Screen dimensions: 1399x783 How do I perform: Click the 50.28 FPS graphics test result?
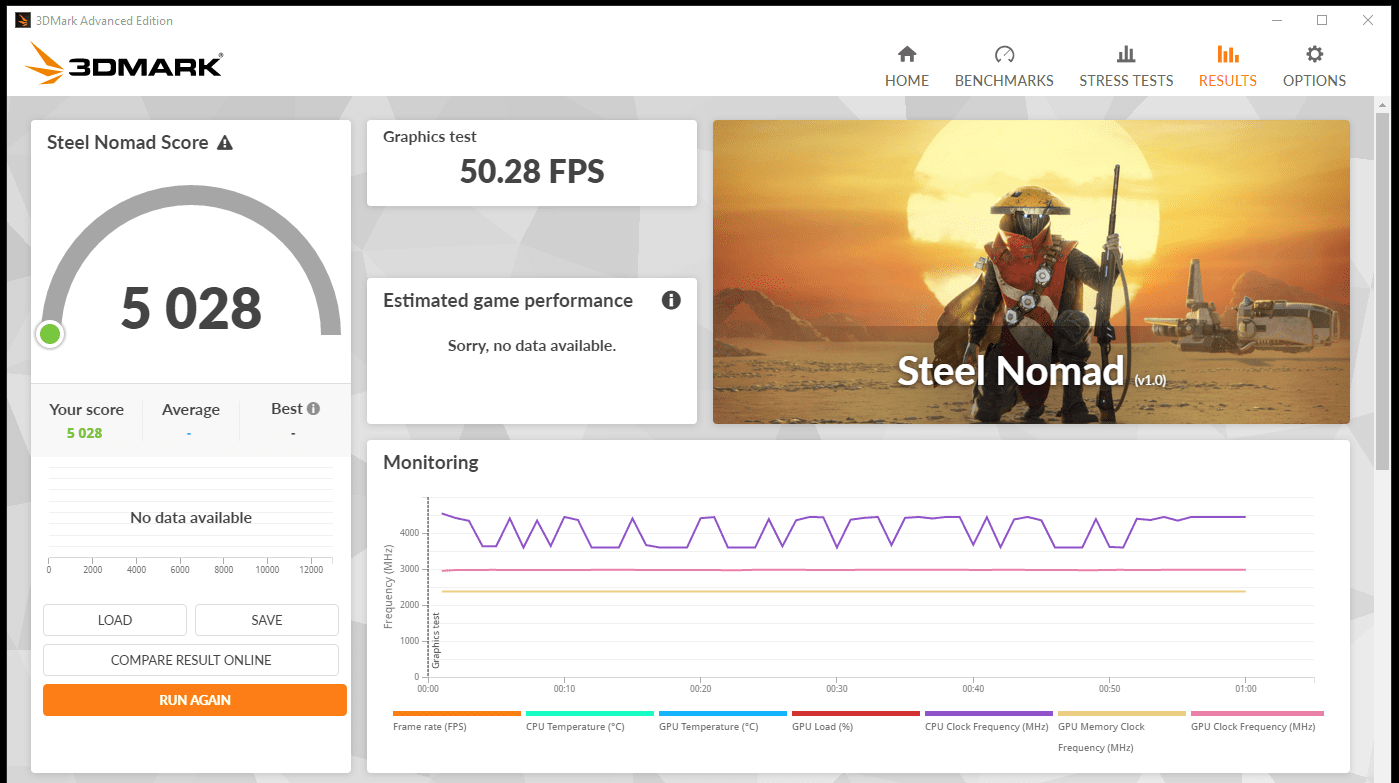coord(532,172)
